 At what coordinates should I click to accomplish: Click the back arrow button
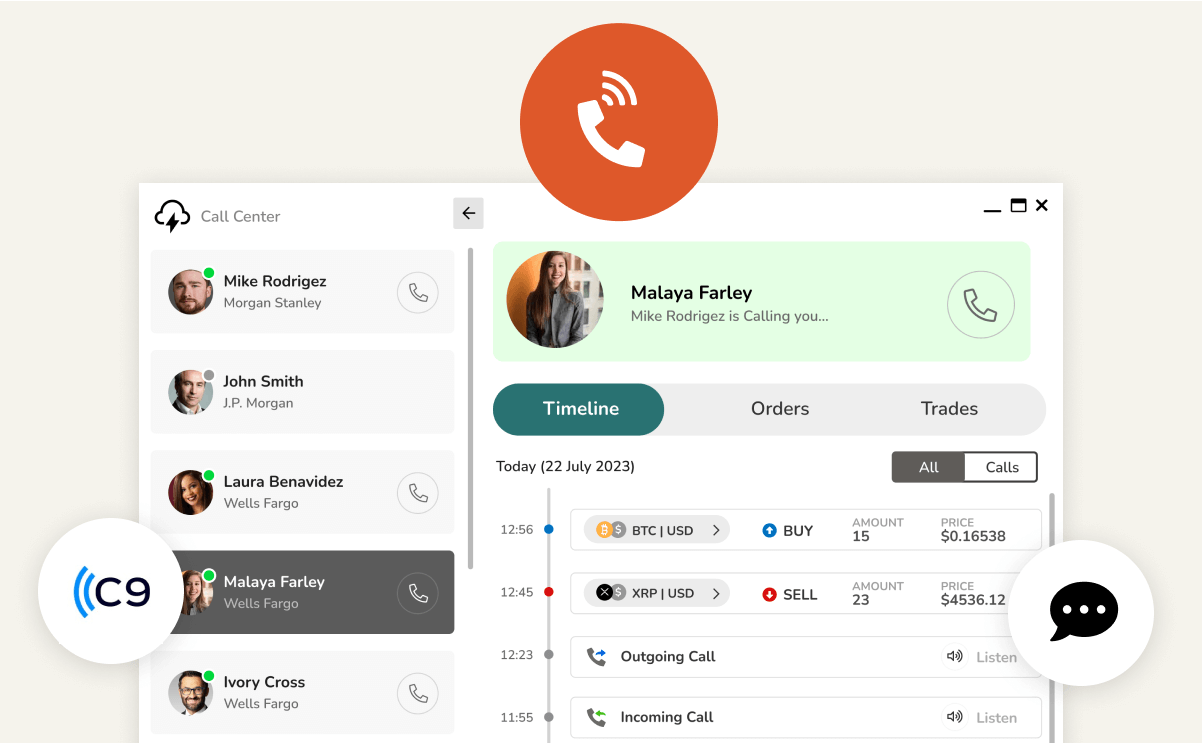tap(468, 213)
